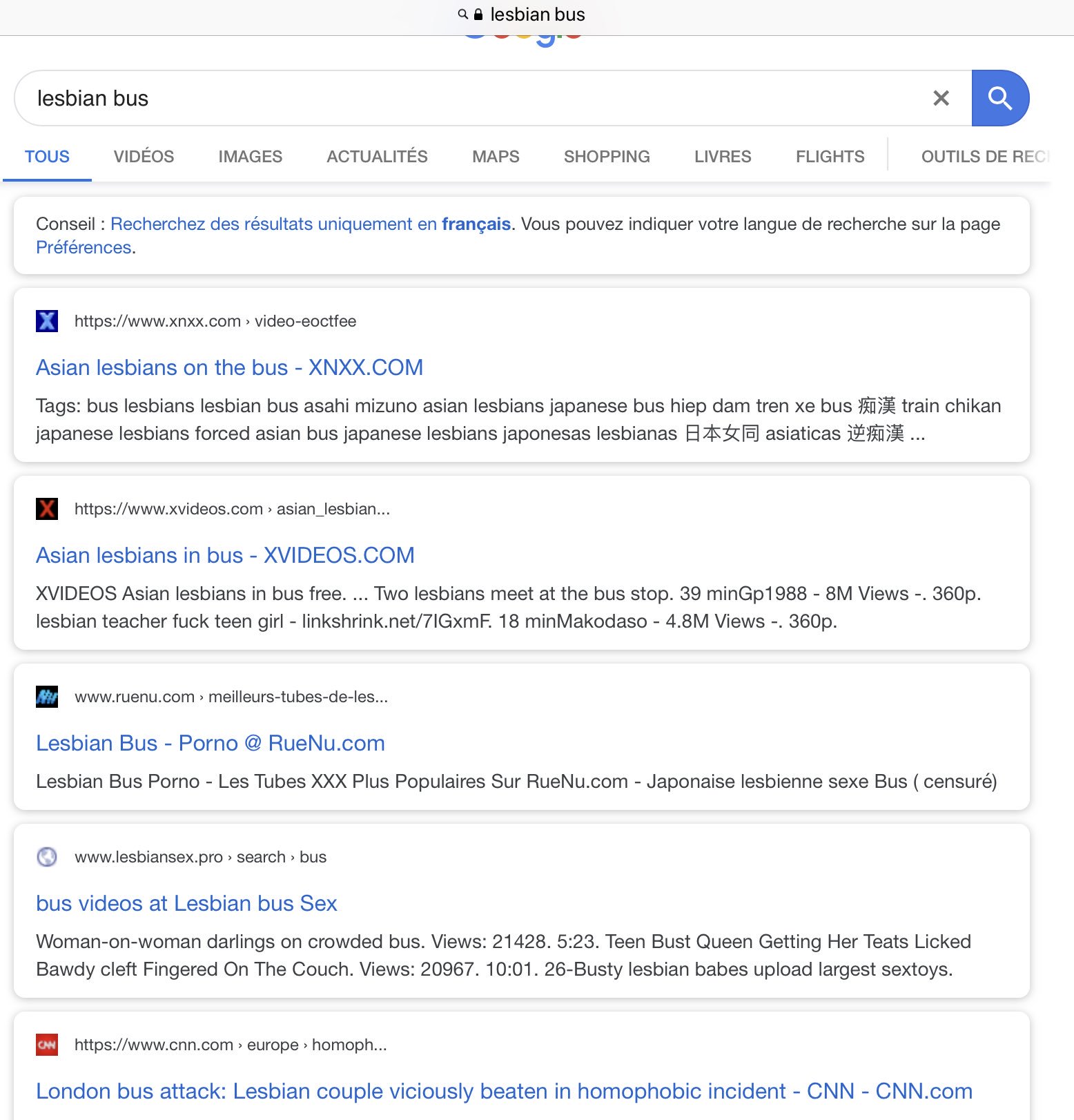Open the Préférences link
1074x1120 pixels.
click(x=84, y=247)
